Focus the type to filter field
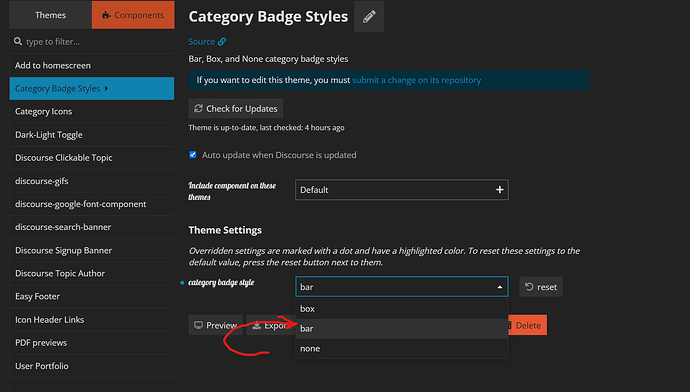 [92, 41]
